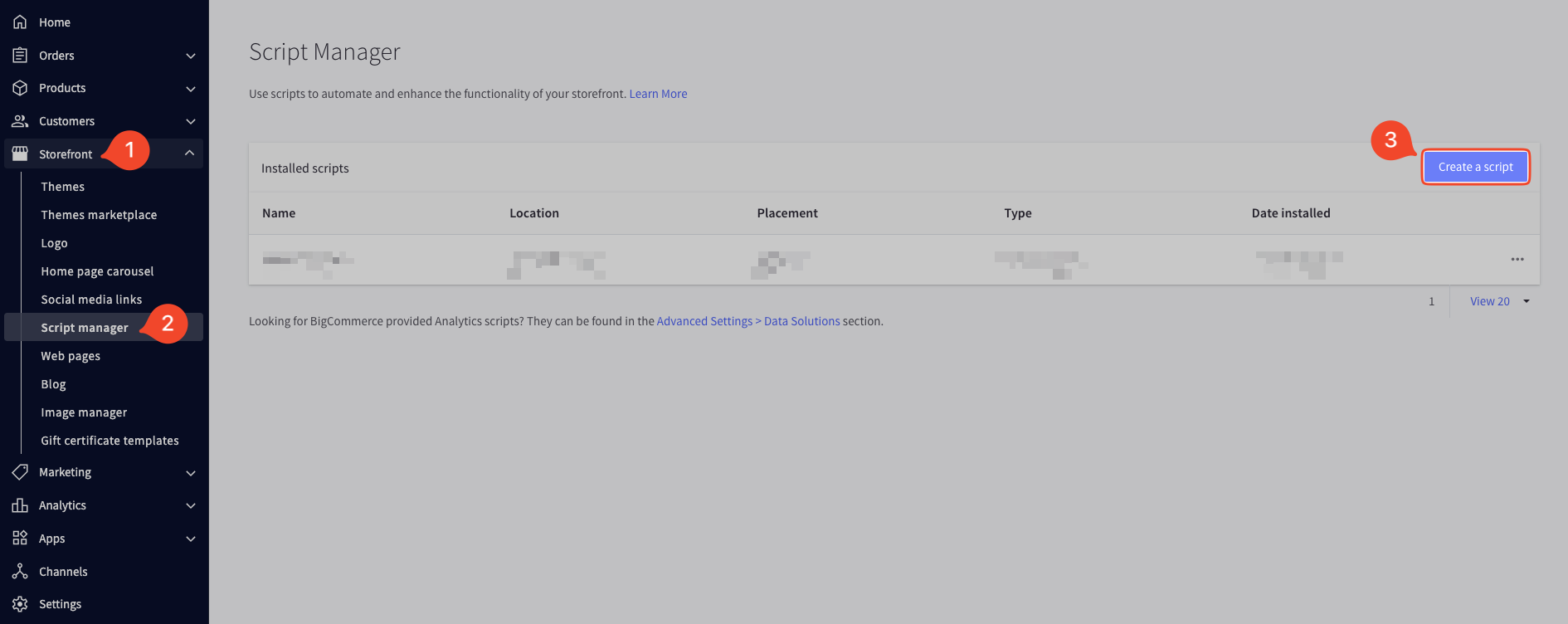1568x624 pixels.
Task: Go to the Blog submenu item
Action: [x=53, y=384]
